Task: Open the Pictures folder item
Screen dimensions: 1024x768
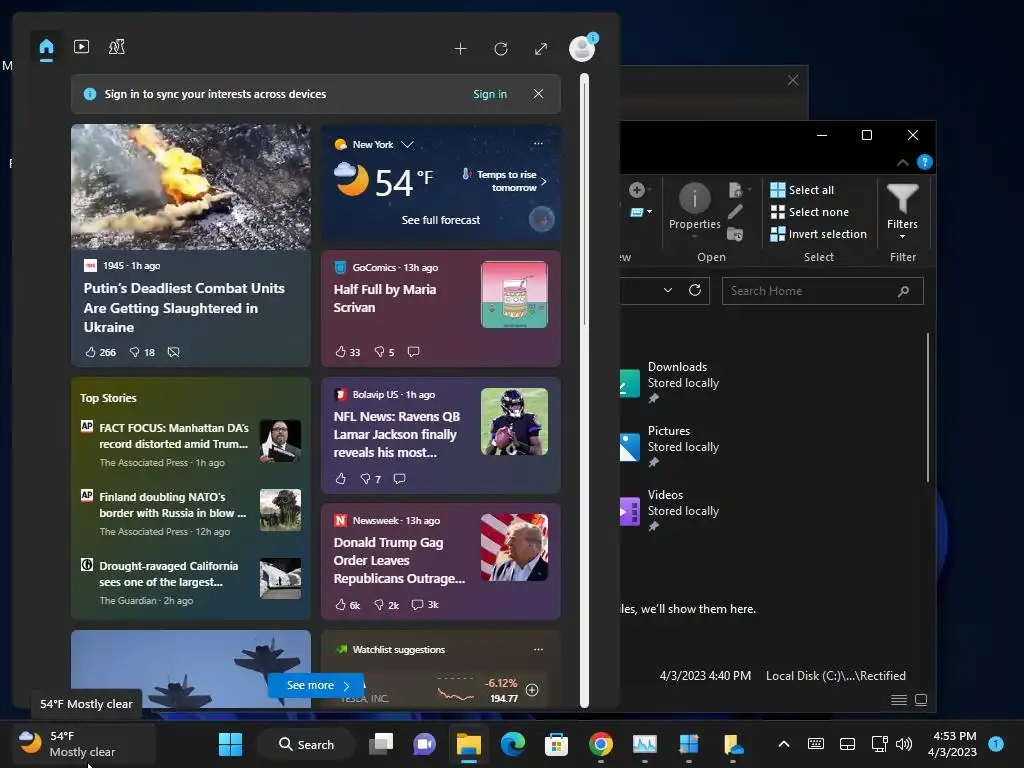Action: pos(670,446)
